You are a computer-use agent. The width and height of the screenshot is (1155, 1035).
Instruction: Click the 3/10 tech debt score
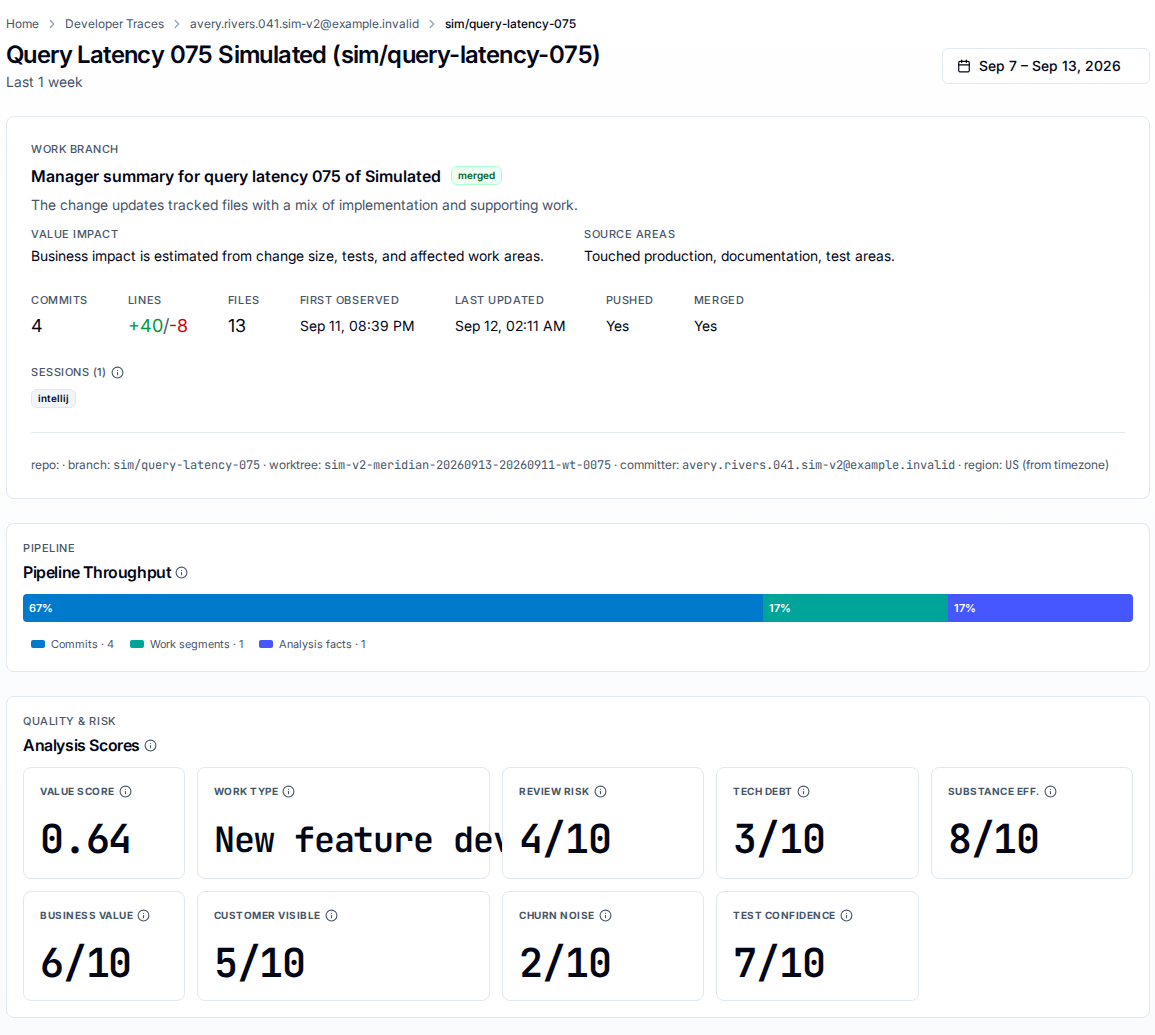[779, 840]
